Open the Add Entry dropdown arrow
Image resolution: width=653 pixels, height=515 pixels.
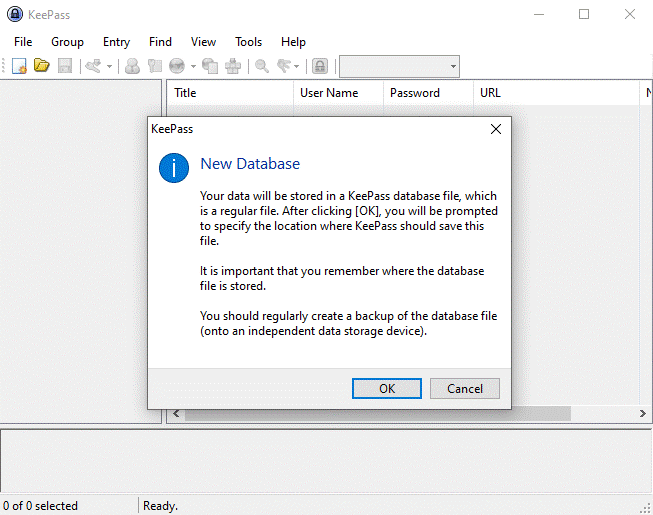pos(109,66)
